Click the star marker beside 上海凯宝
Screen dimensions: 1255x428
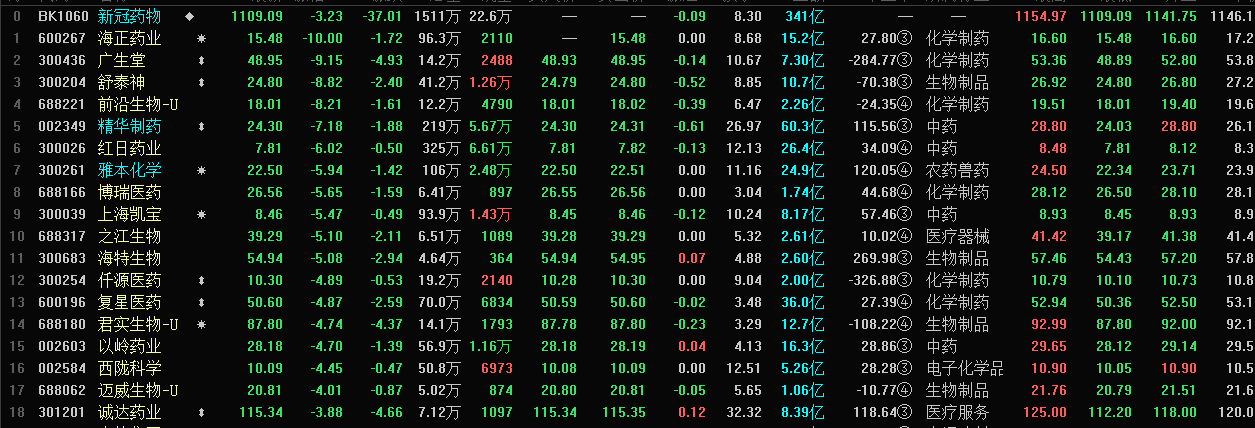(203, 214)
